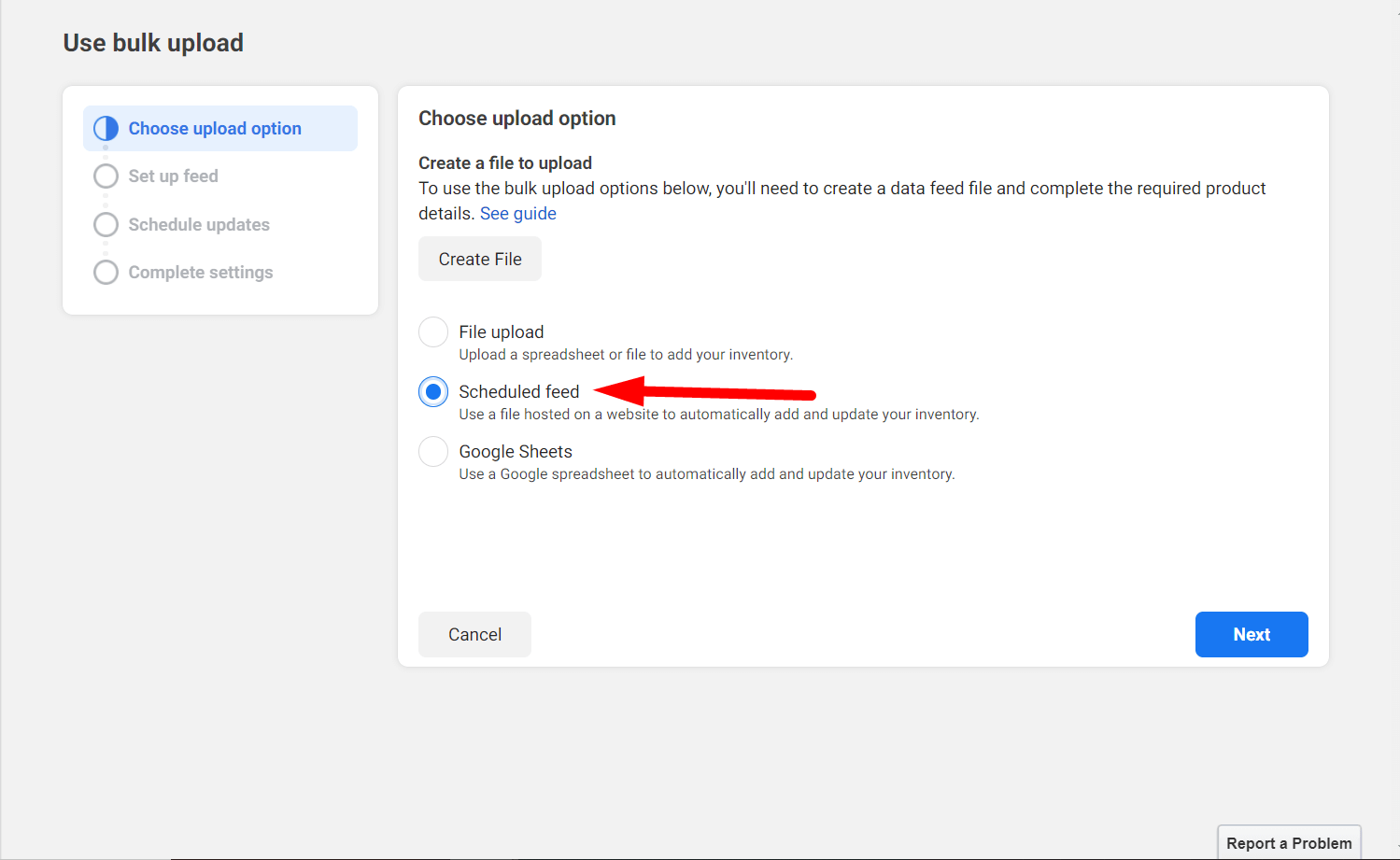1400x860 pixels.
Task: Click the Report a Problem button
Action: (1289, 842)
